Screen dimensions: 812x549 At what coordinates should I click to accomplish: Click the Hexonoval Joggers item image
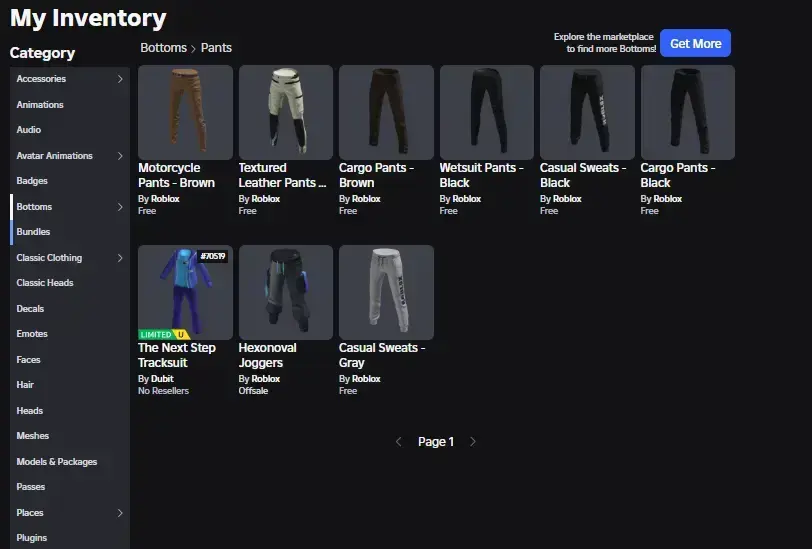286,292
